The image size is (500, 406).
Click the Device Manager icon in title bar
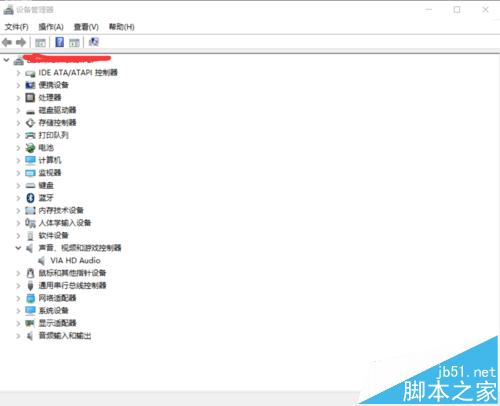(x=8, y=10)
